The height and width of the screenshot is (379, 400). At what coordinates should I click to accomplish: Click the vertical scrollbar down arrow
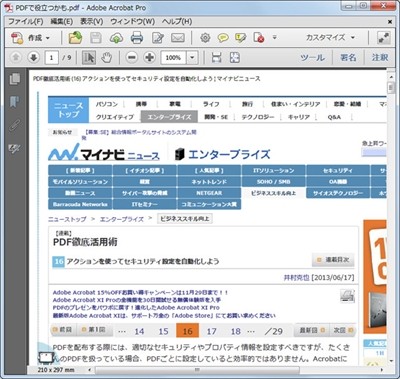pos(390,361)
